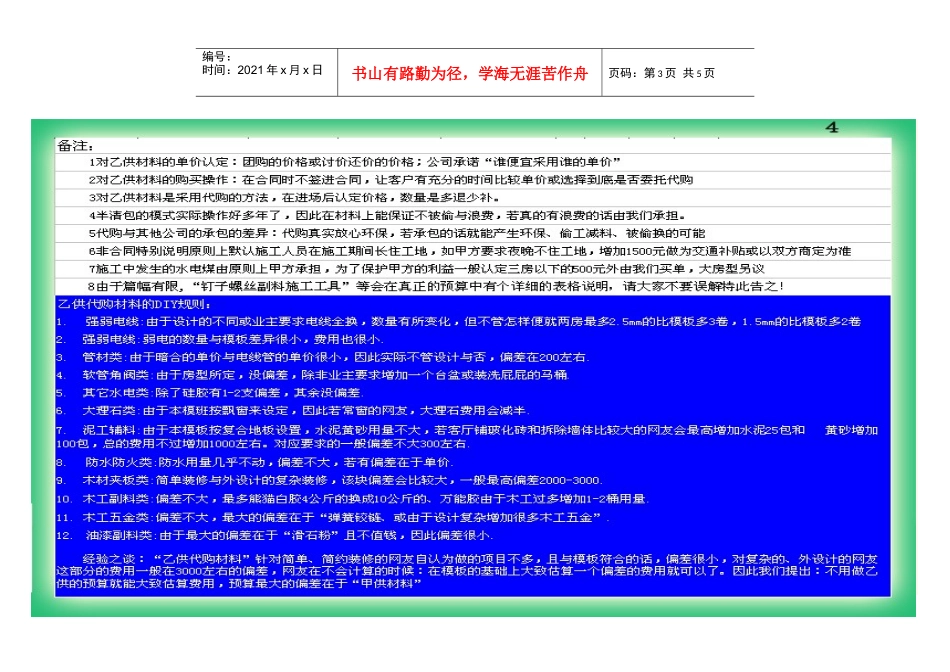Click rule 1 line '强弱电线:由于设计的不同'
The width and height of the screenshot is (950, 672).
pos(459,322)
